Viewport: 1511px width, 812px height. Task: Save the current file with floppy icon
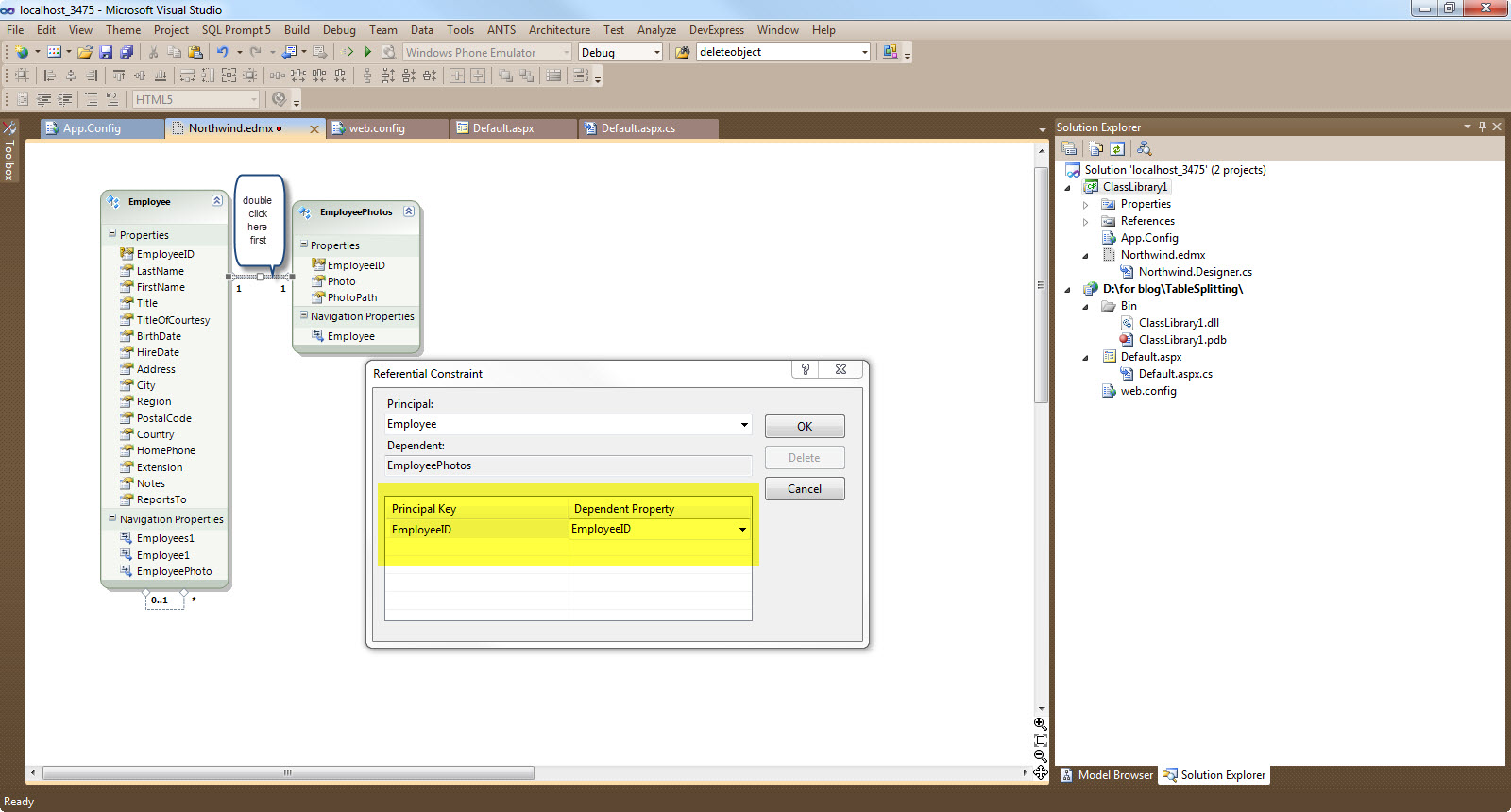pyautogui.click(x=106, y=52)
